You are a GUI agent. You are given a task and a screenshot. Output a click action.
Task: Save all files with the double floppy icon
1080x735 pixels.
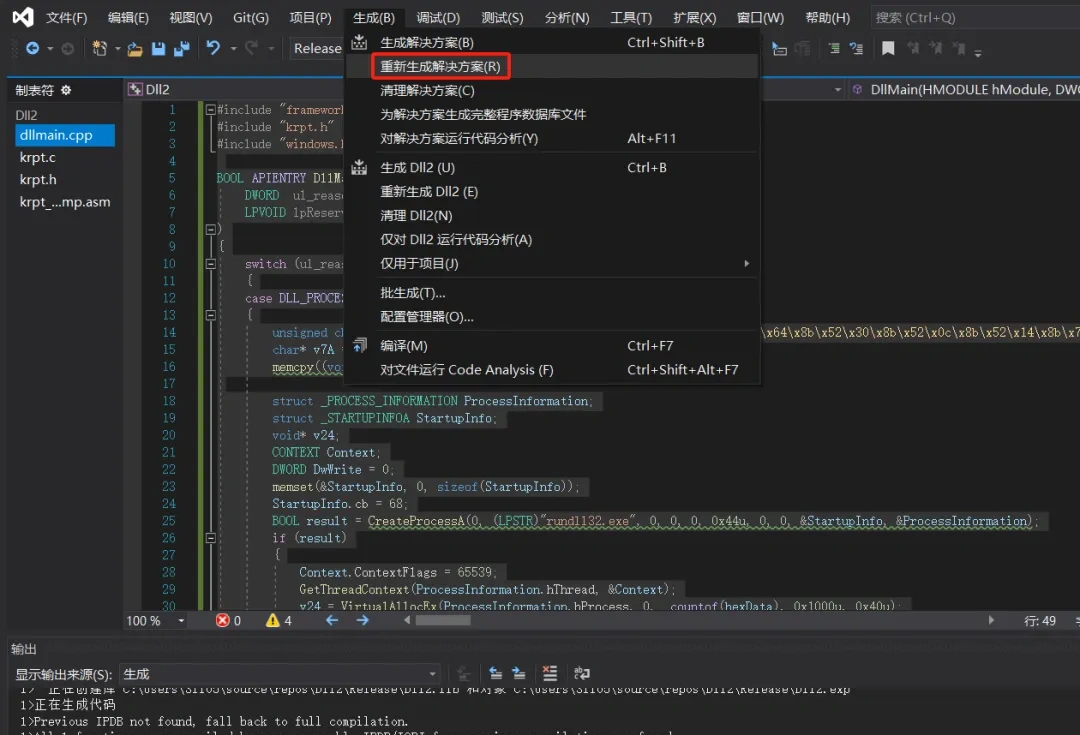coord(182,48)
